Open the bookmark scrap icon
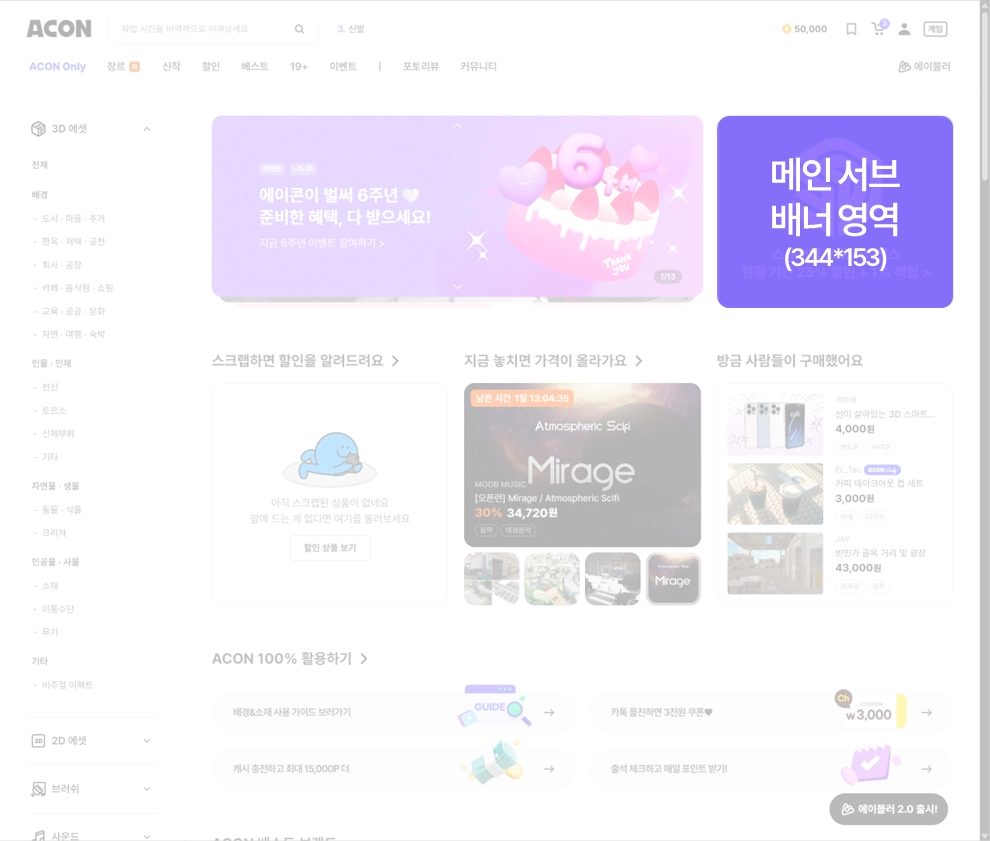The height and width of the screenshot is (841, 990). [851, 29]
